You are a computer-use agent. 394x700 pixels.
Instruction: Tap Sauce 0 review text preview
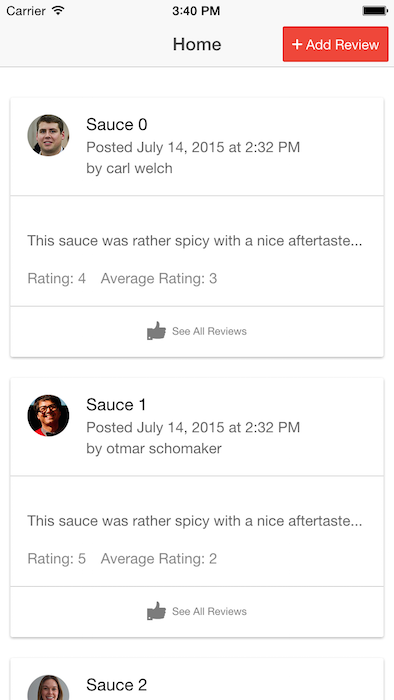pyautogui.click(x=195, y=241)
